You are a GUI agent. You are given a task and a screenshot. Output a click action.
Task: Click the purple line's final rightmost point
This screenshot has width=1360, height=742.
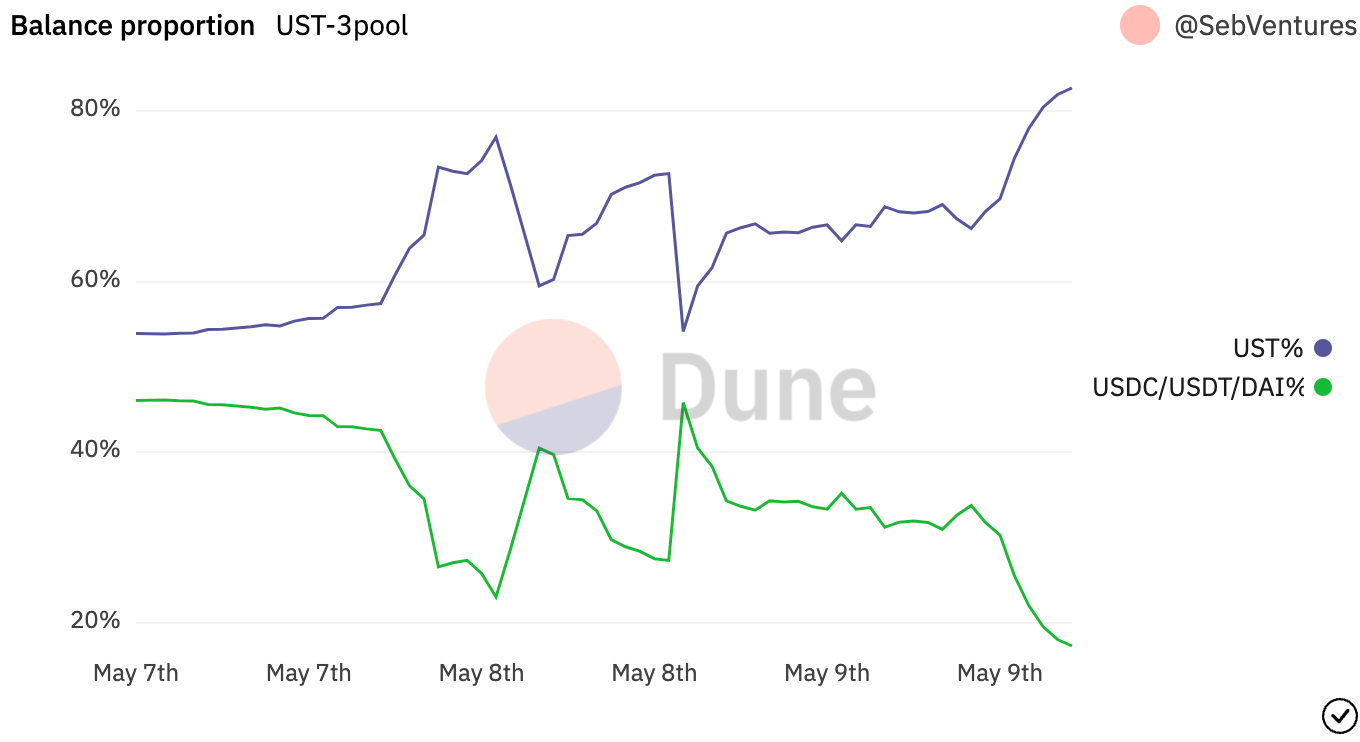click(1071, 88)
